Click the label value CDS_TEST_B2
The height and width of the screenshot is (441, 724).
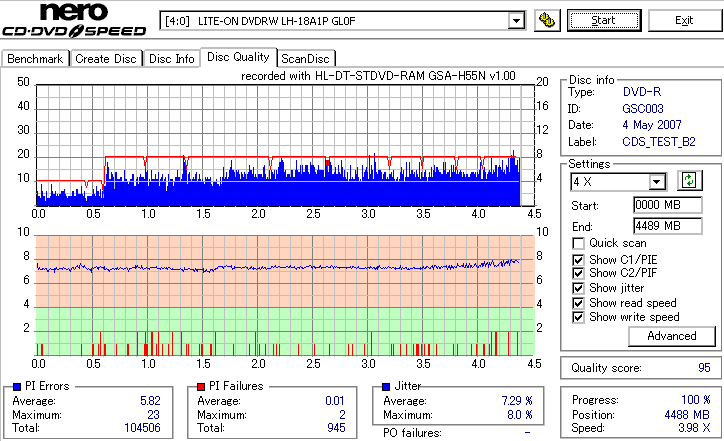coord(659,142)
